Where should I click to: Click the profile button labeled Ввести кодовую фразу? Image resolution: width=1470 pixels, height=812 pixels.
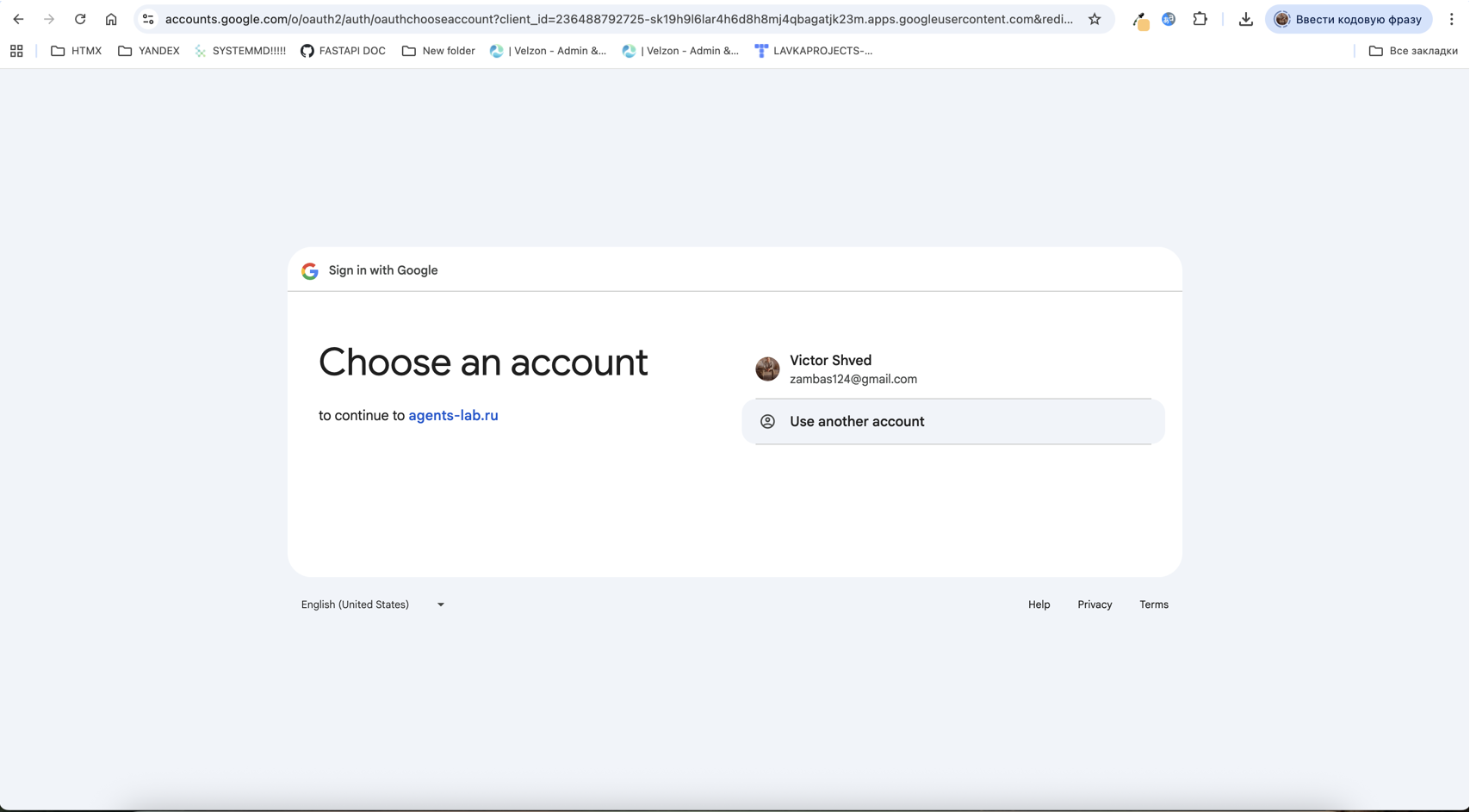[1348, 19]
